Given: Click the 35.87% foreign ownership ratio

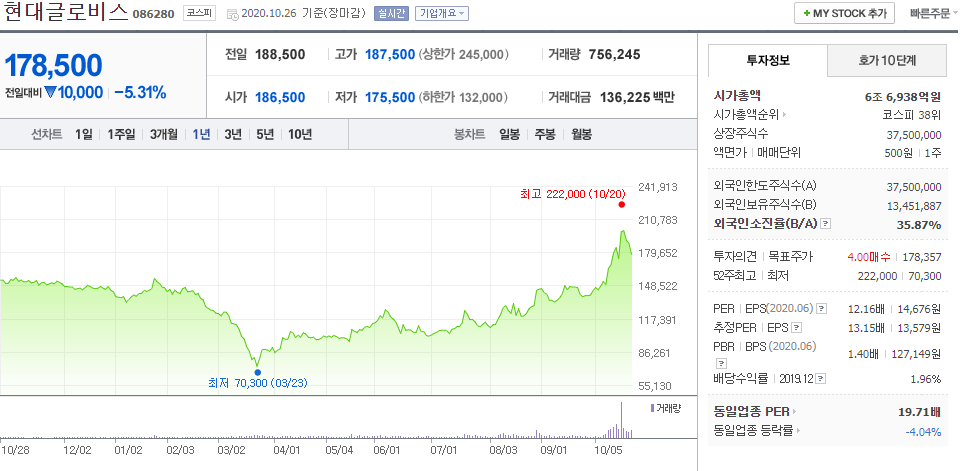Looking at the screenshot, I should click(x=919, y=224).
